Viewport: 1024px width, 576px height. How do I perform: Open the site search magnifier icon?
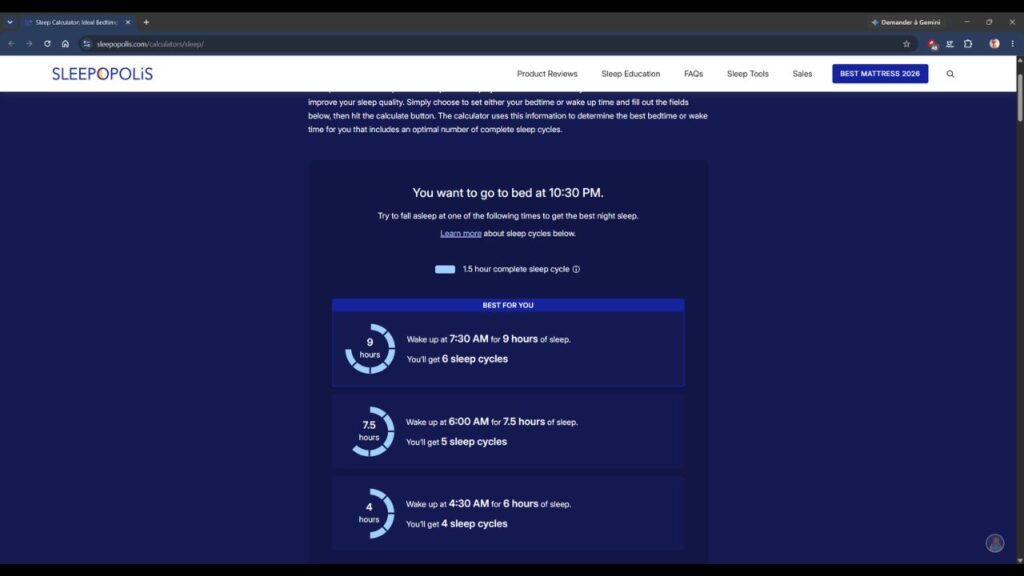pos(950,74)
